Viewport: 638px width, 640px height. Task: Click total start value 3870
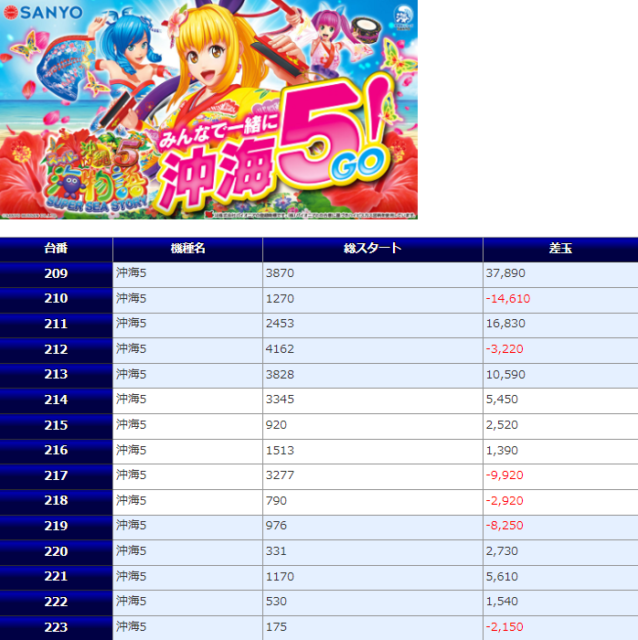280,273
